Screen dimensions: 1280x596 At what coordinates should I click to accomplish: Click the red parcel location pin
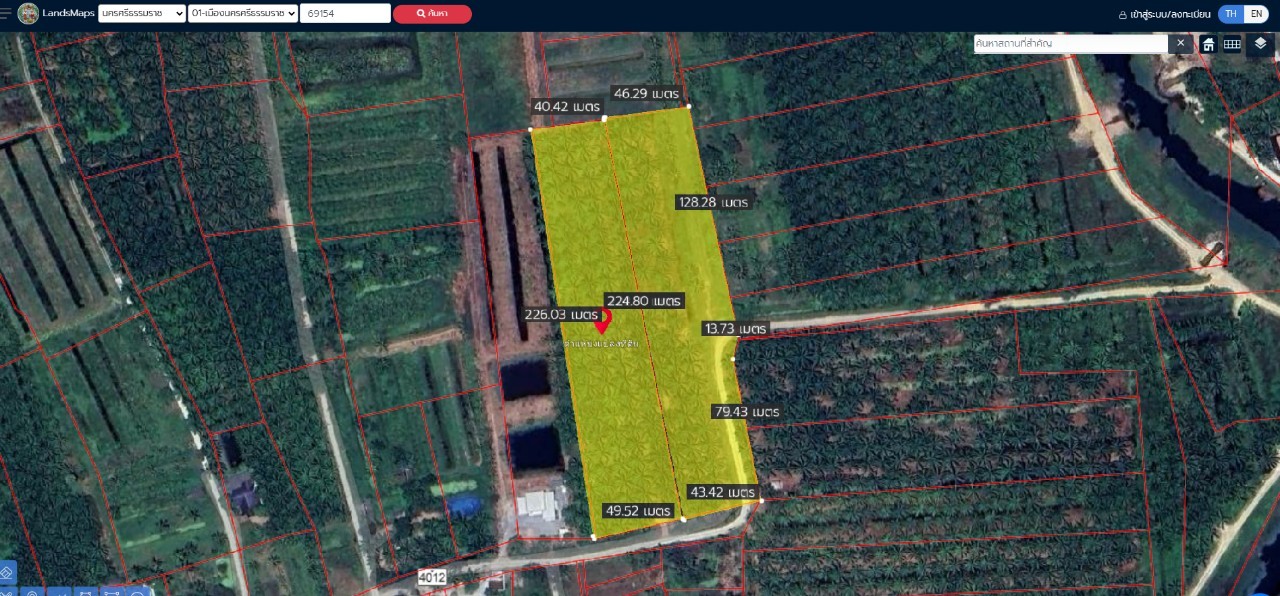[x=602, y=322]
